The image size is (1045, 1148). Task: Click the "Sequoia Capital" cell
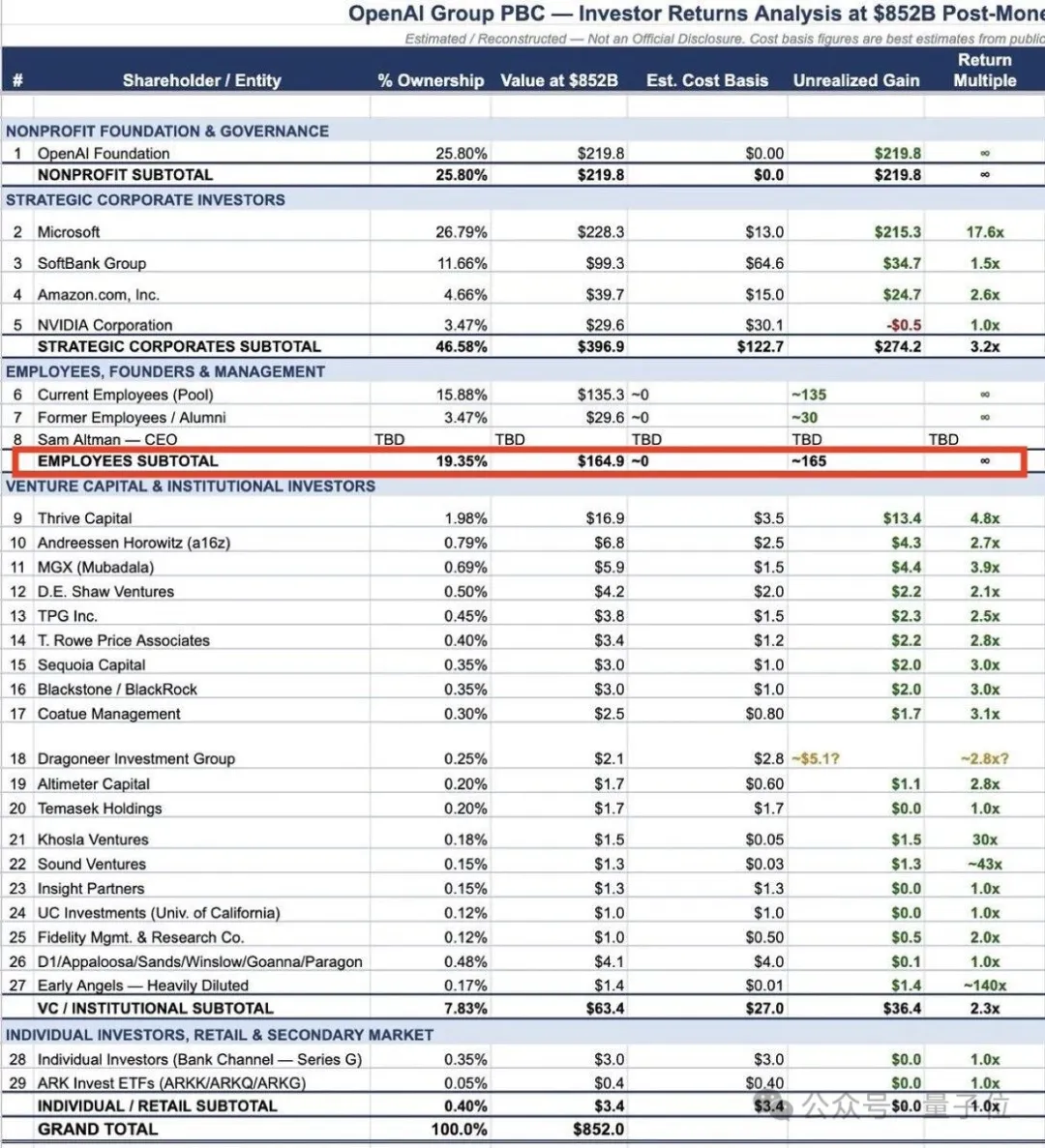pos(91,664)
